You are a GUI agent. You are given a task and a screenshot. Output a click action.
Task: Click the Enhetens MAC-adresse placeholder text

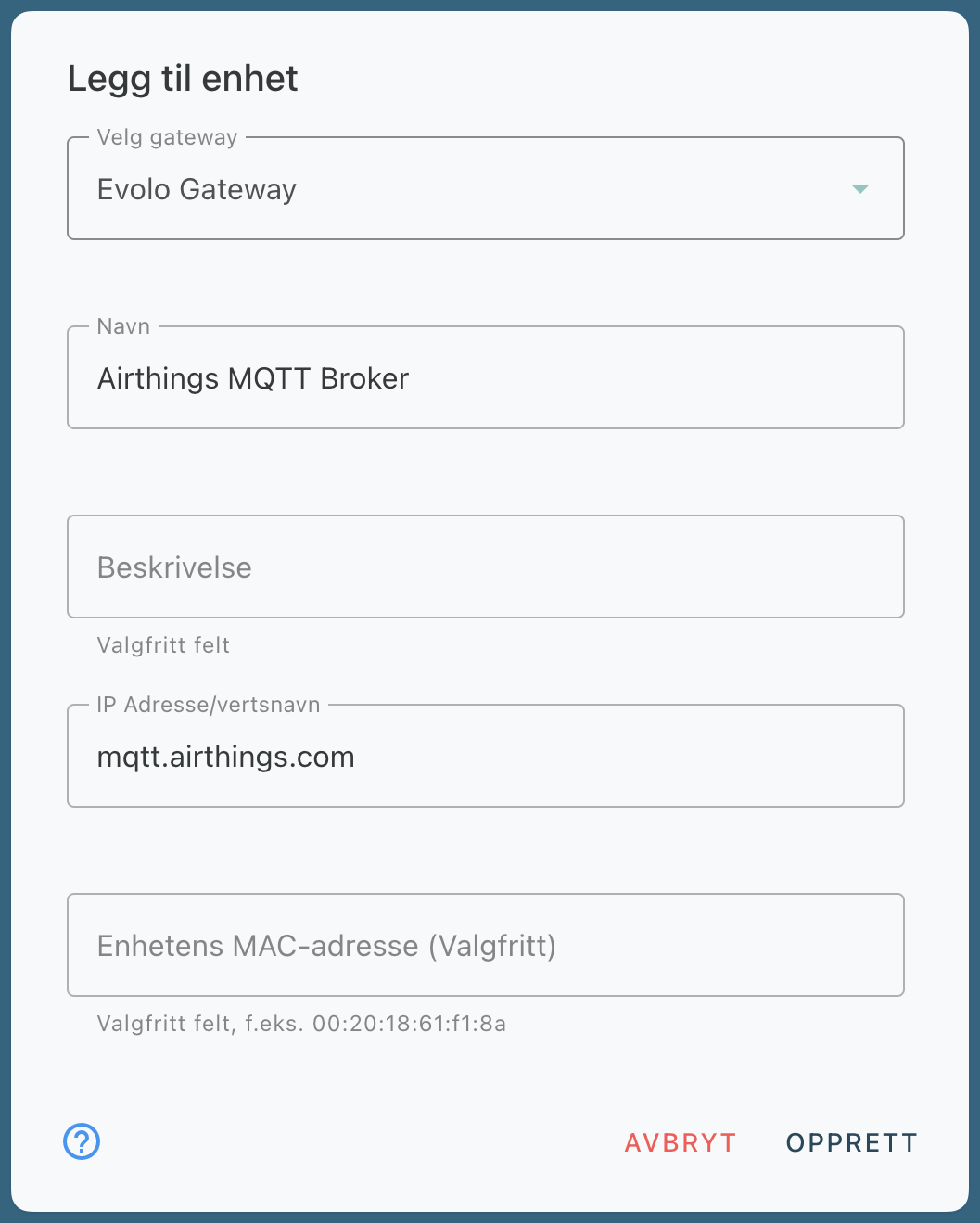(326, 946)
